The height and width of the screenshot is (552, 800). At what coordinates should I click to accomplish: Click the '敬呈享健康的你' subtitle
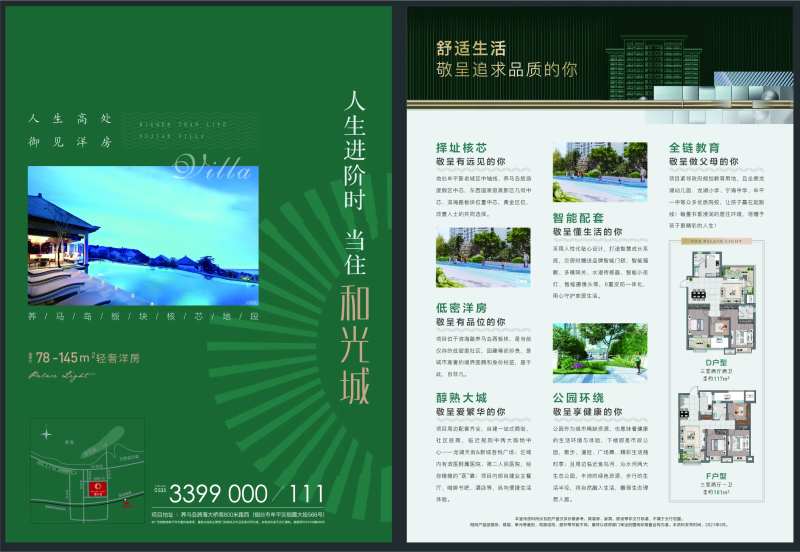587,412
